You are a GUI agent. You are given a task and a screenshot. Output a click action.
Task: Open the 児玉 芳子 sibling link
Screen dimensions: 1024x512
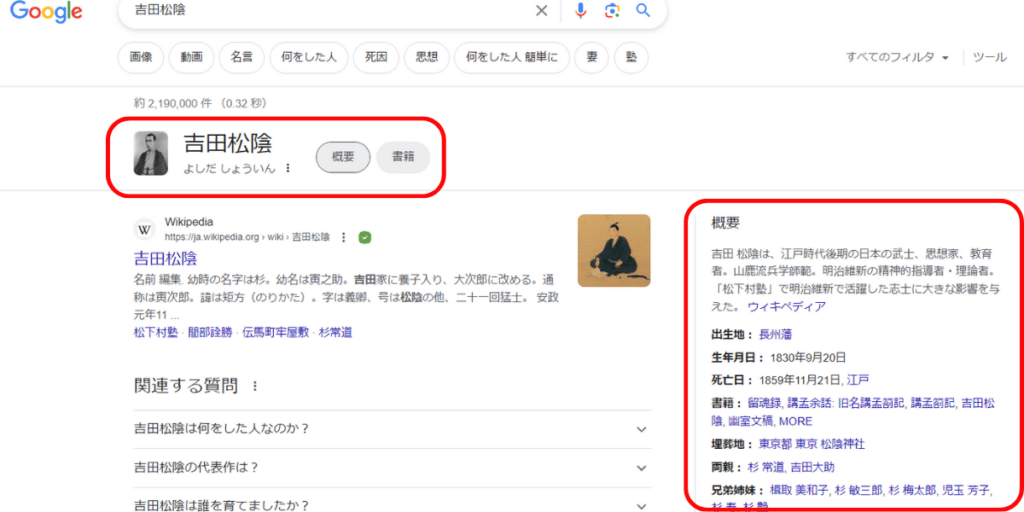click(x=967, y=490)
